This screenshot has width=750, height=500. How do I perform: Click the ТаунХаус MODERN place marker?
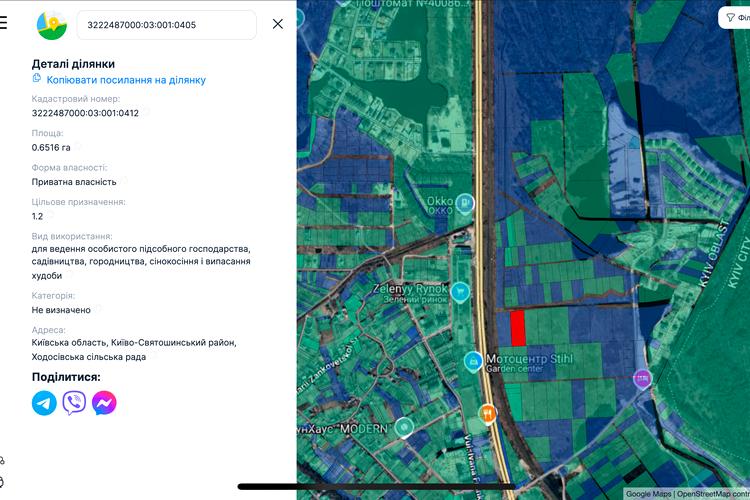coord(404,427)
